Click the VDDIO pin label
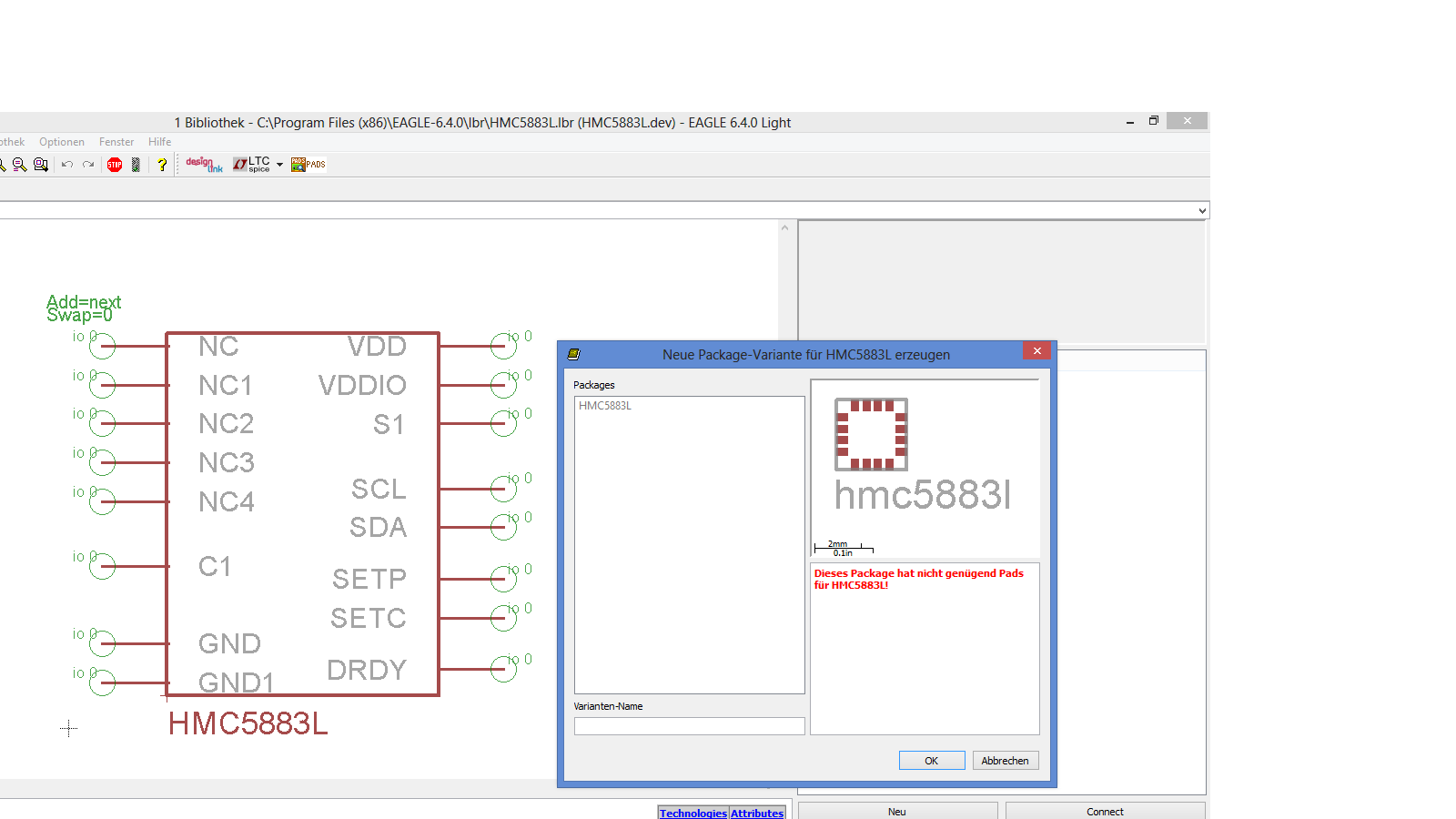 [362, 386]
